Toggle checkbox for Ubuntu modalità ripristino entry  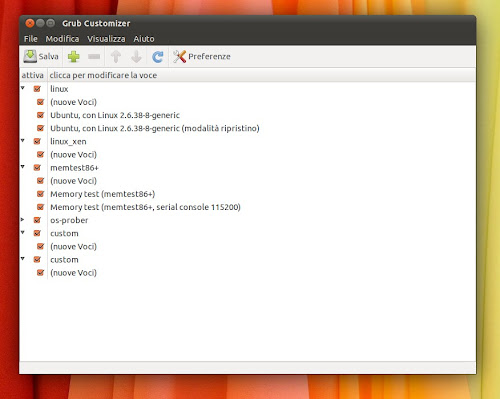[40, 128]
